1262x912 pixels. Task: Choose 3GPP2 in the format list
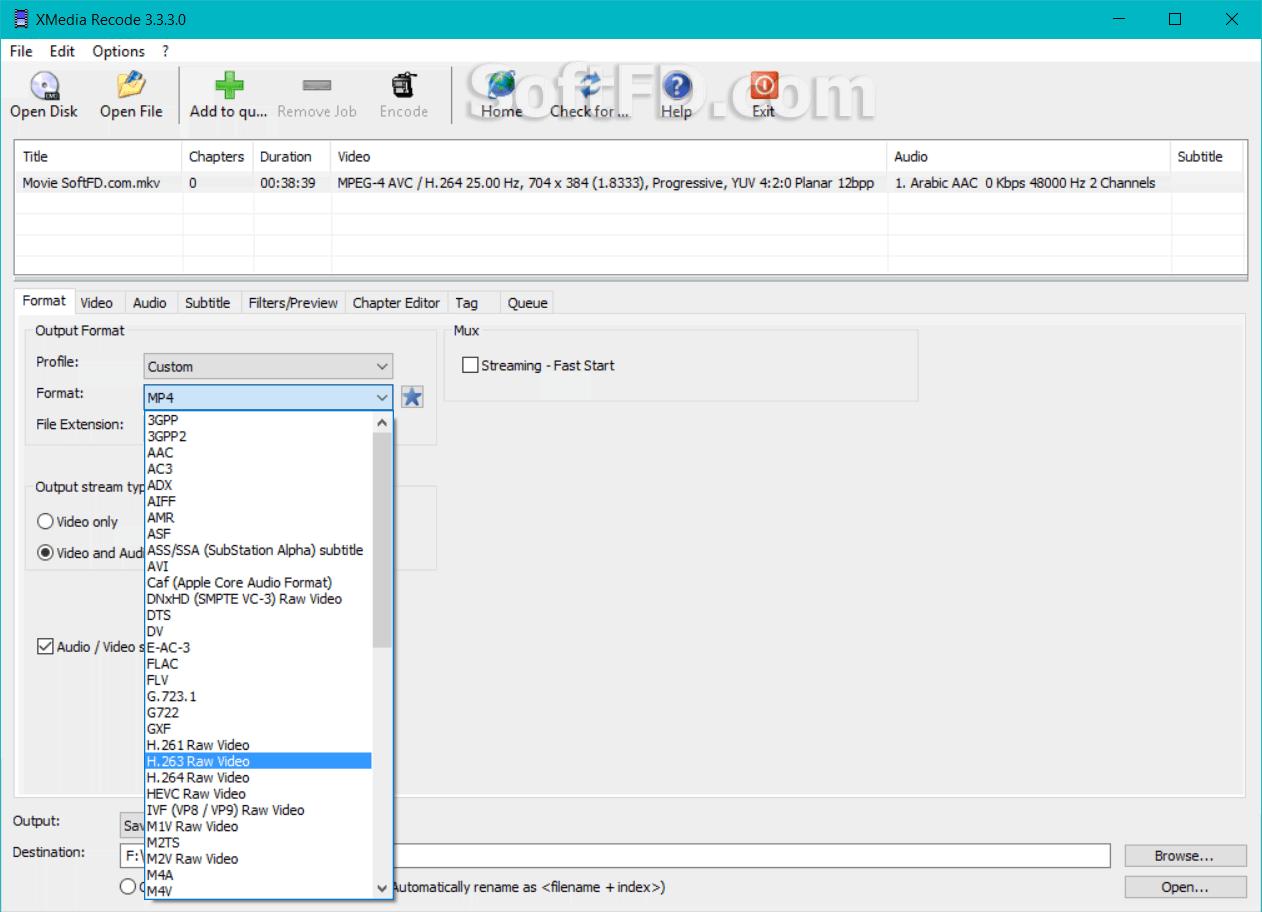point(258,437)
